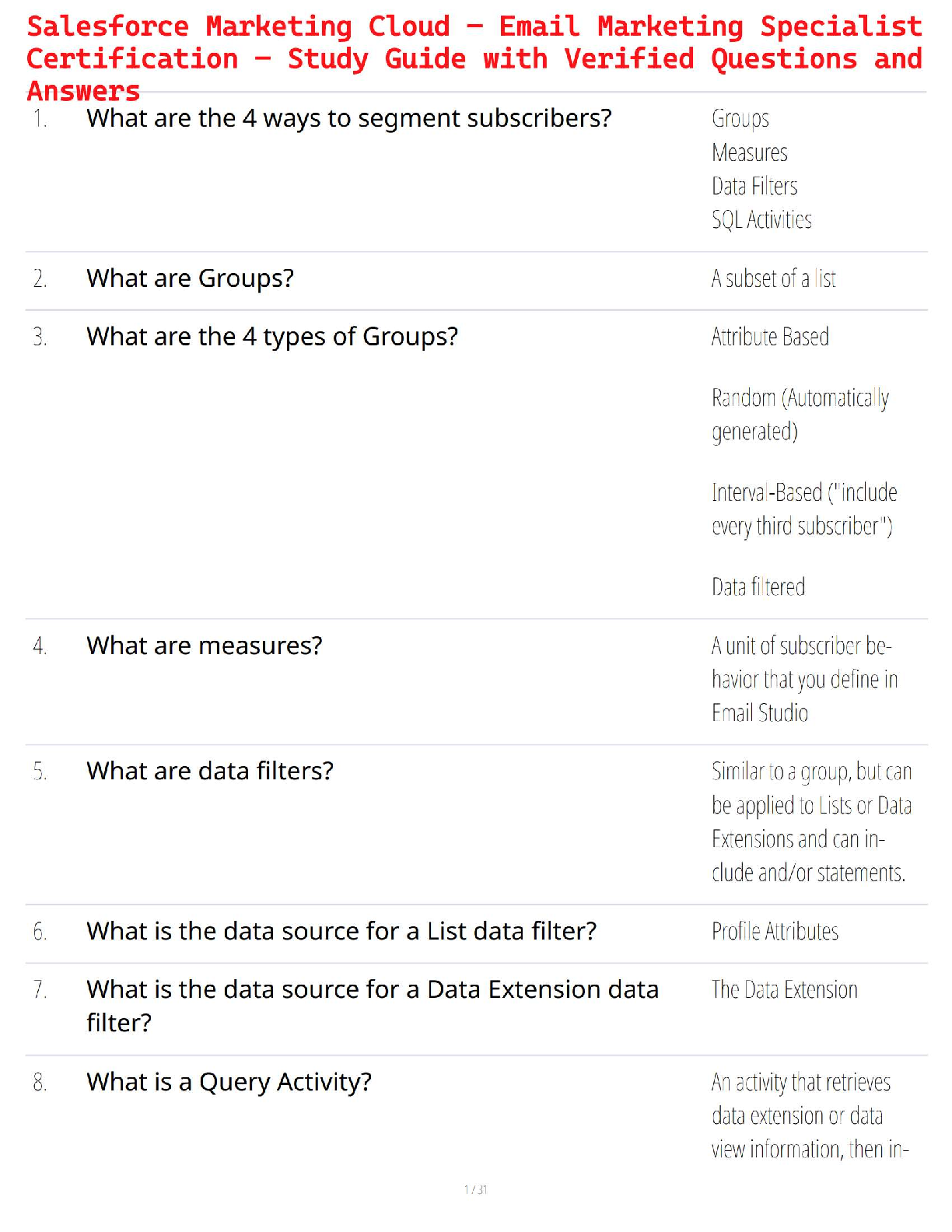Click the "What are data filters?" question

[x=210, y=771]
